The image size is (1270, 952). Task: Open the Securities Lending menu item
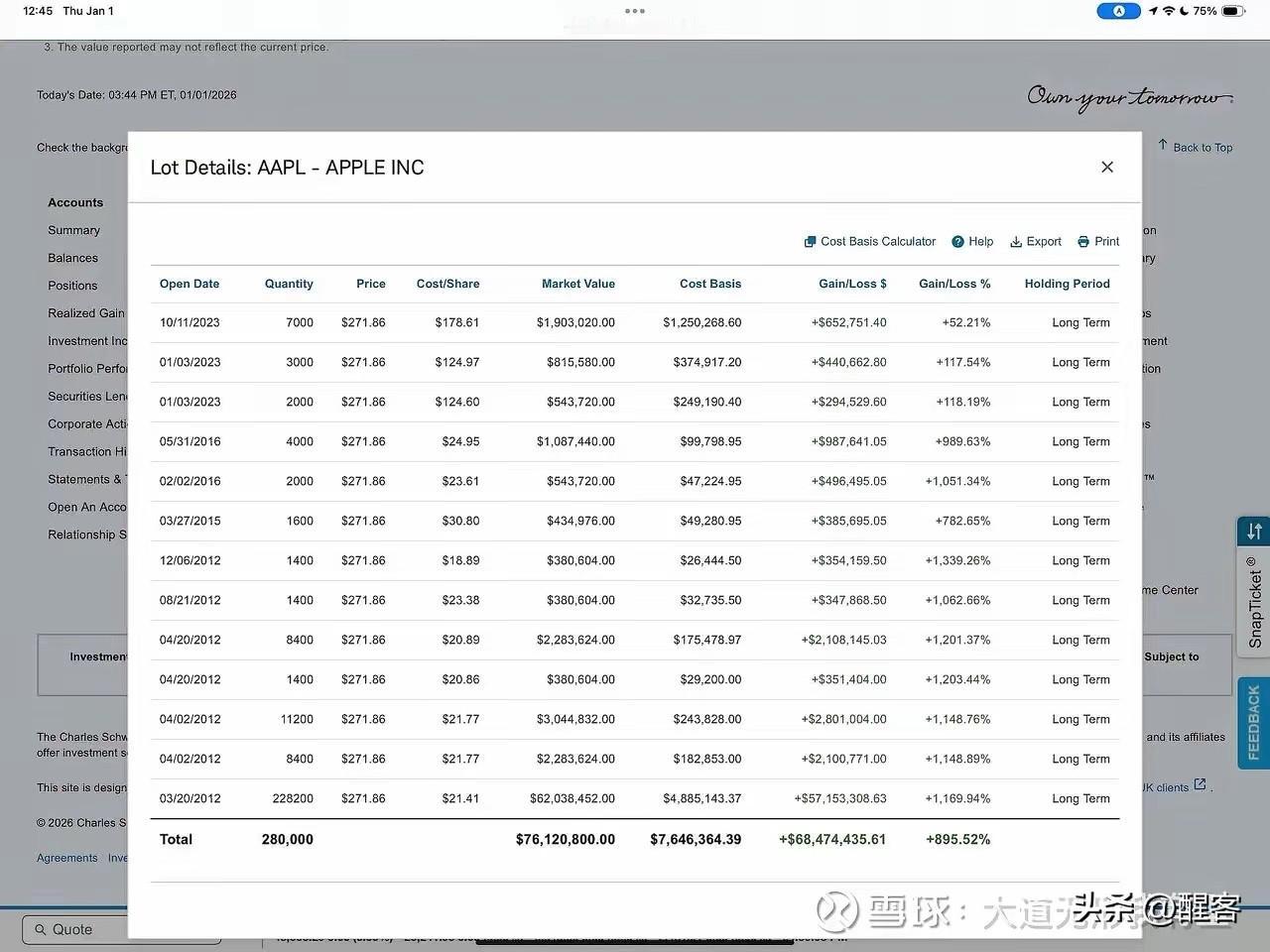pyautogui.click(x=87, y=397)
